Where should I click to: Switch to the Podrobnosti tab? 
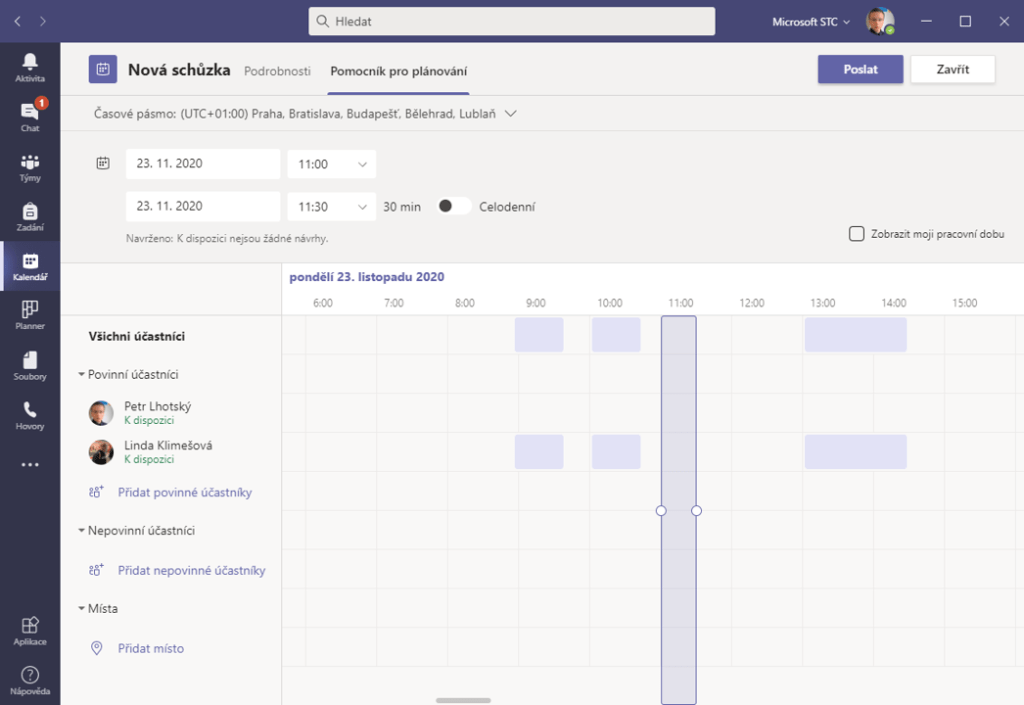(x=277, y=71)
